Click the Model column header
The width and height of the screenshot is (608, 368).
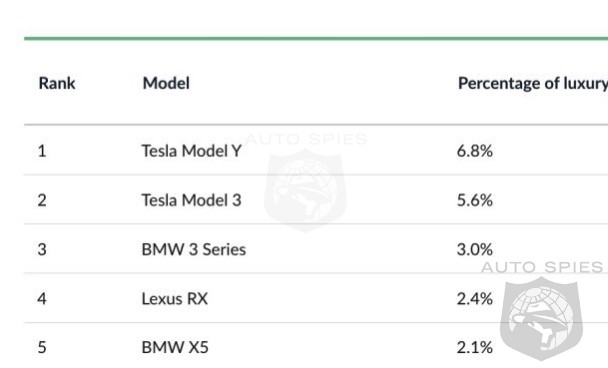click(166, 83)
